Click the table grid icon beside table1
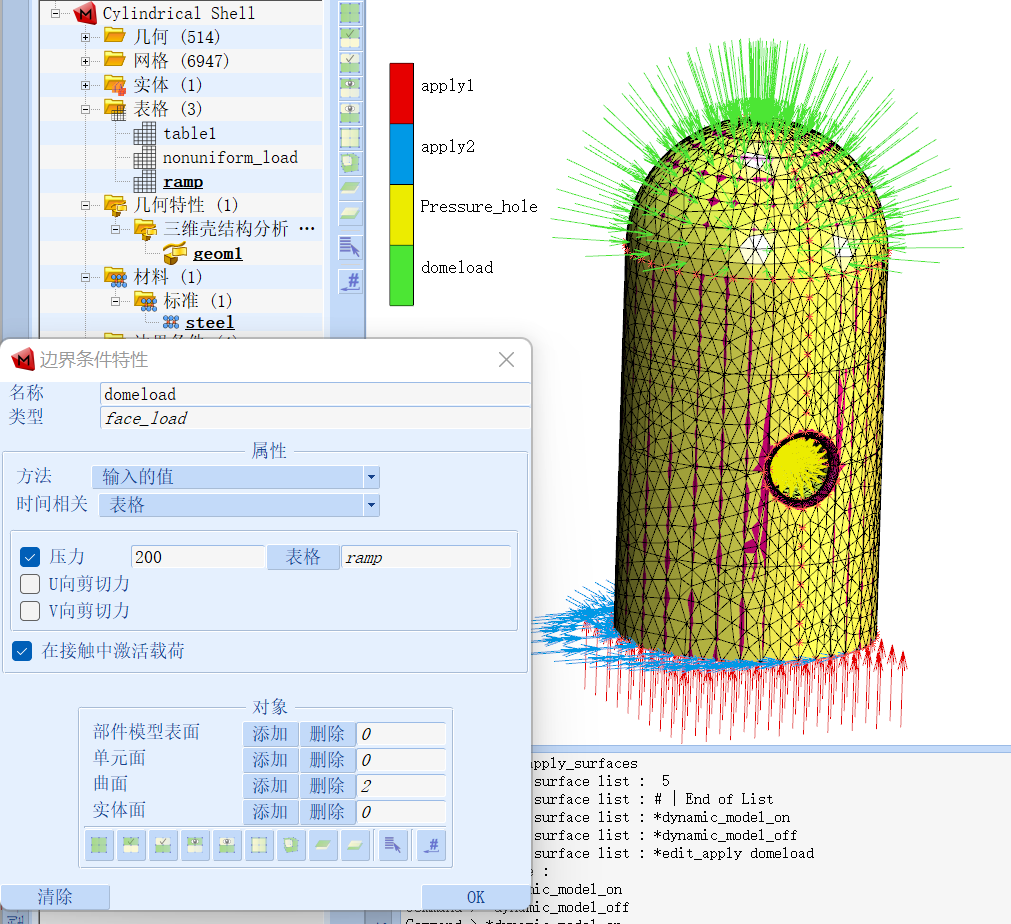This screenshot has height=924, width=1011. pos(146,133)
